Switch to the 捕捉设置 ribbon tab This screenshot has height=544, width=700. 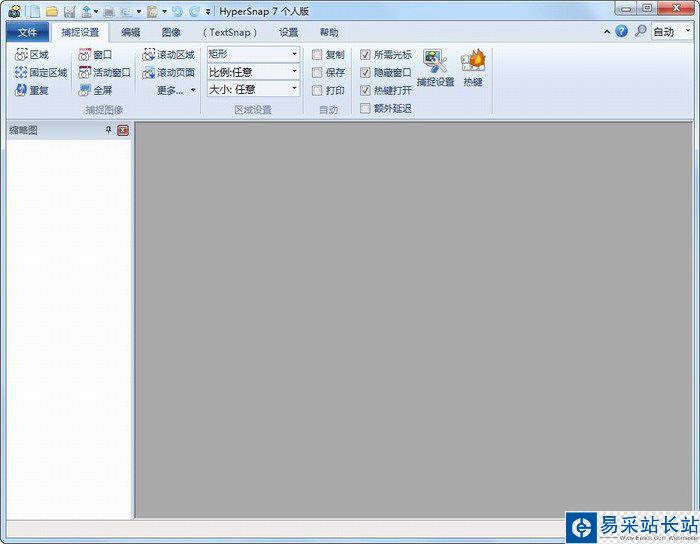pyautogui.click(x=80, y=32)
